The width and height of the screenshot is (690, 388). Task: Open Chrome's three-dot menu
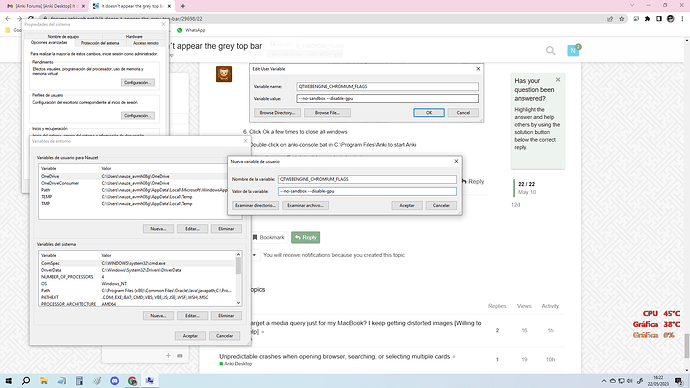pos(682,19)
